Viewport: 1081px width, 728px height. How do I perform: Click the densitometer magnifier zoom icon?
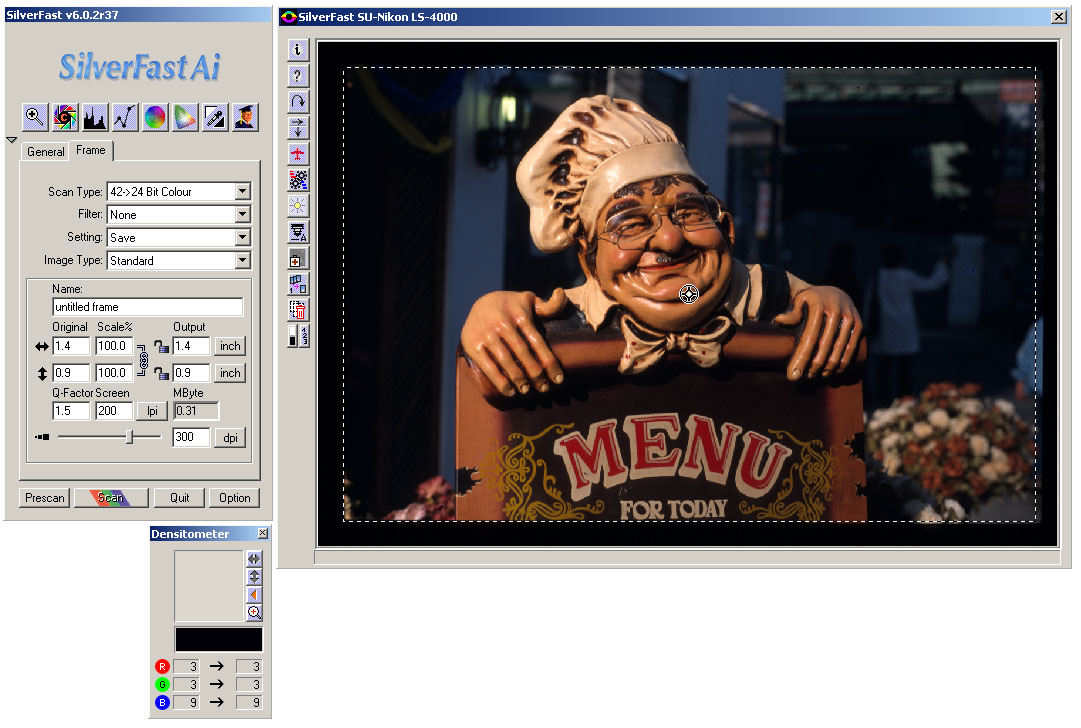(254, 613)
